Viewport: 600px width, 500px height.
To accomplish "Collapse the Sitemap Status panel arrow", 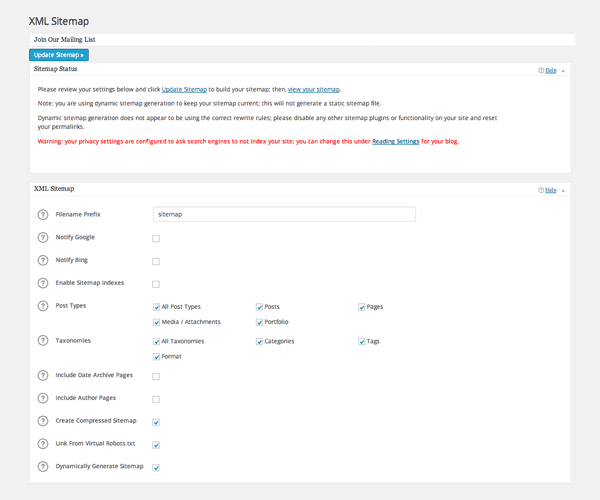I will point(563,71).
